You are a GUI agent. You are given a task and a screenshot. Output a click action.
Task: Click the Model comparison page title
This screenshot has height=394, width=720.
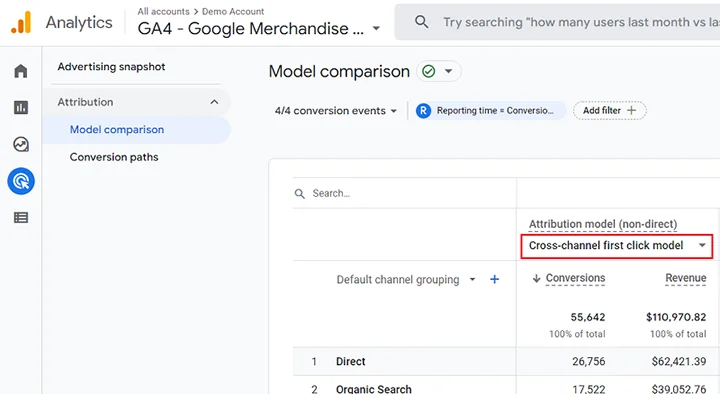pos(339,72)
